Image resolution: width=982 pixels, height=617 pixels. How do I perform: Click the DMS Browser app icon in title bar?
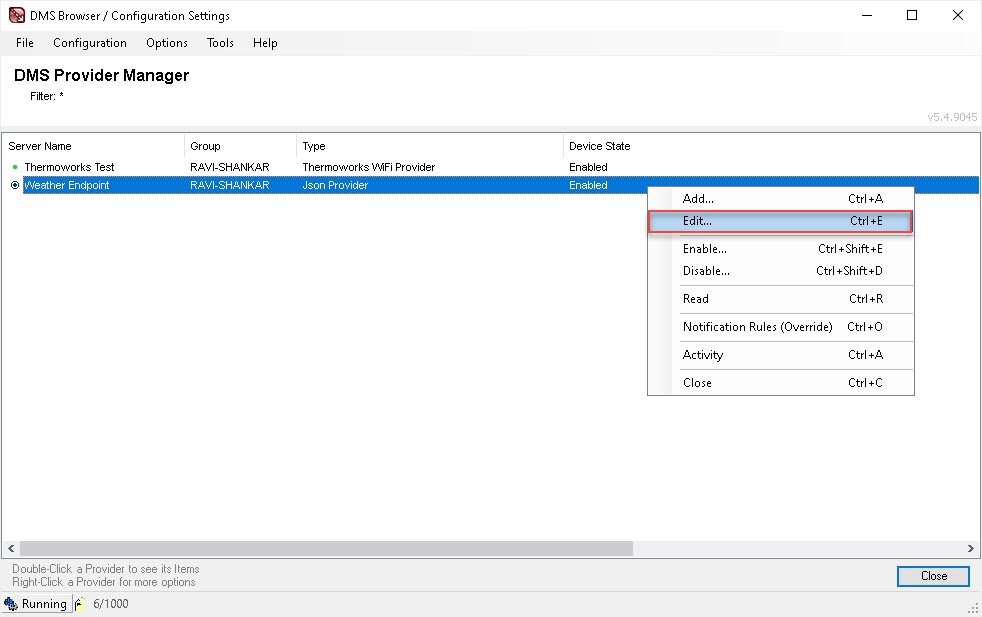(16, 15)
